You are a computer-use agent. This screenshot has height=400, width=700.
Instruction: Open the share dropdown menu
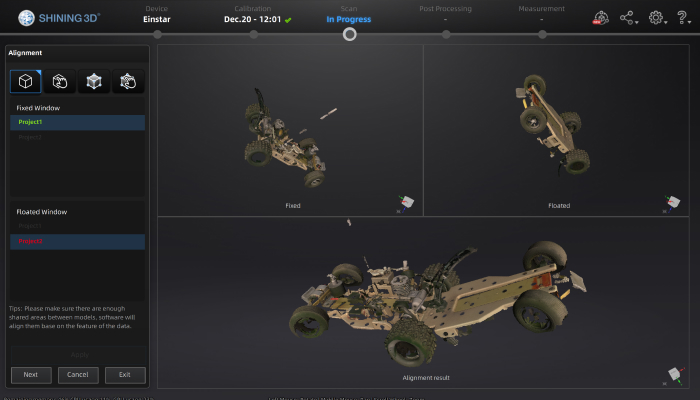coord(629,18)
